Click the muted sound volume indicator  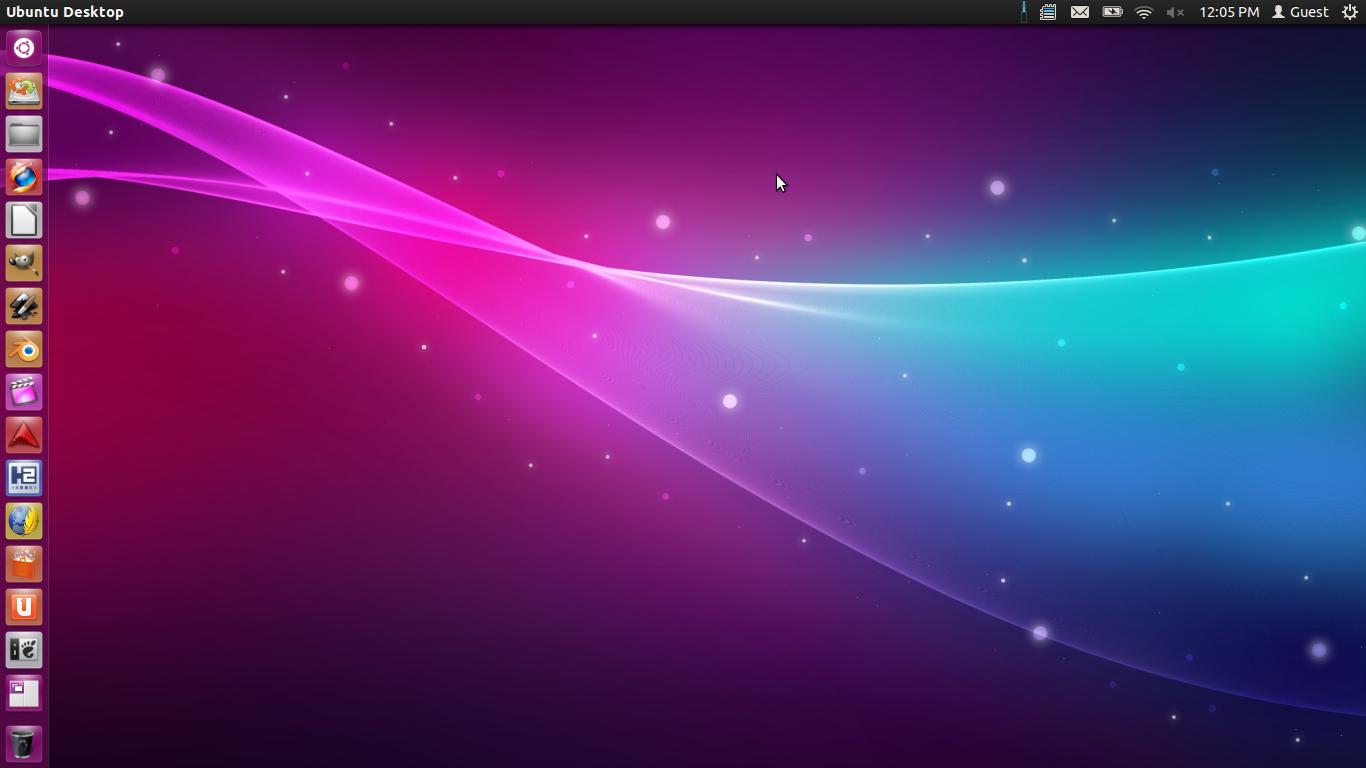click(x=1175, y=12)
